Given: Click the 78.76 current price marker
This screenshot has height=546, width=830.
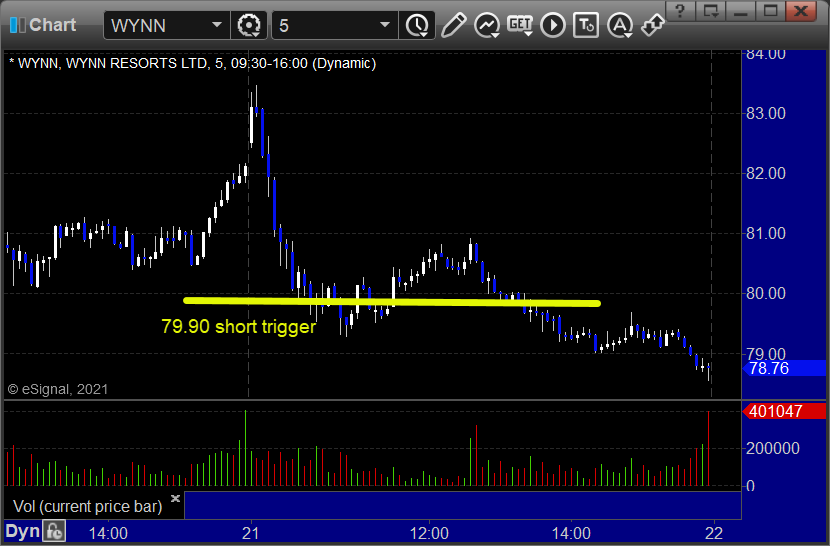Looking at the screenshot, I should click(785, 368).
